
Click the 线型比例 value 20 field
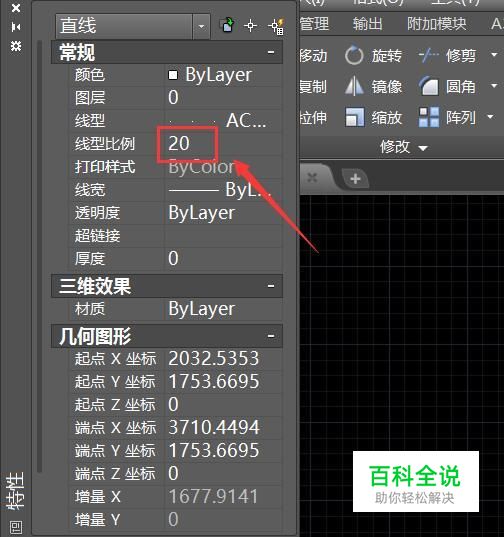point(223,143)
